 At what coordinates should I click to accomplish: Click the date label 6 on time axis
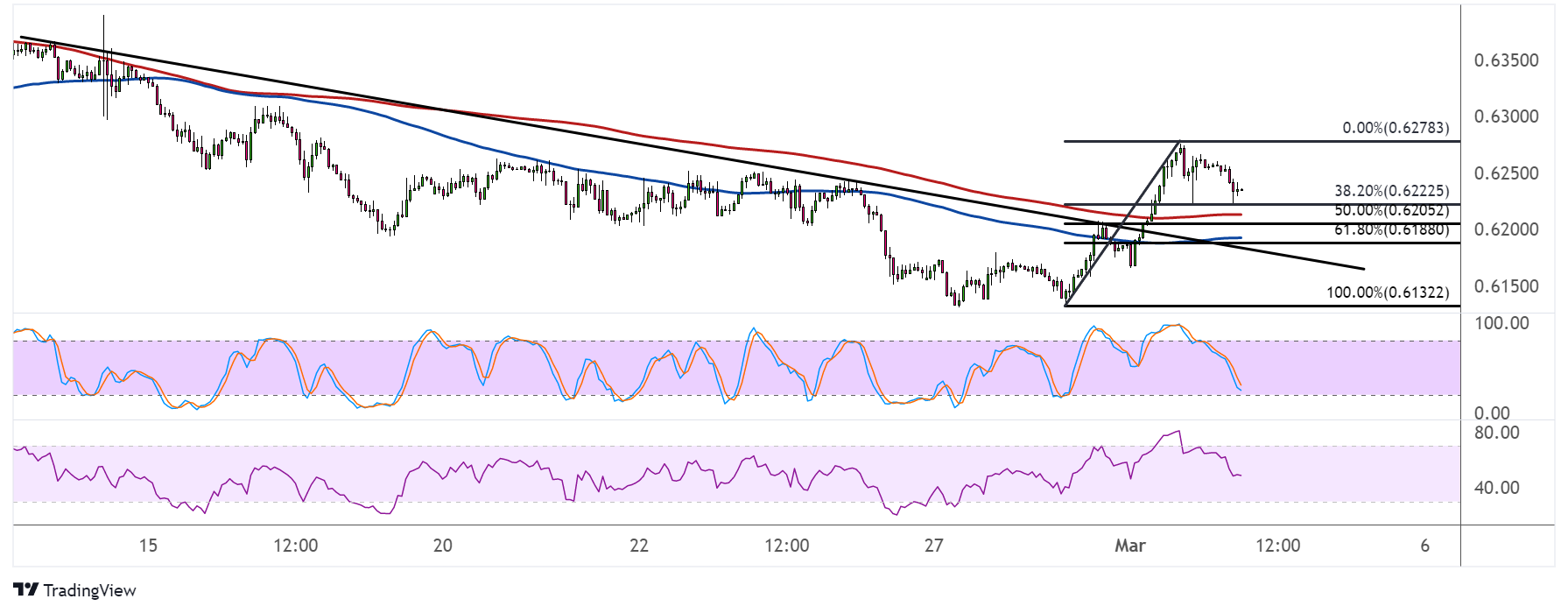click(x=1425, y=546)
